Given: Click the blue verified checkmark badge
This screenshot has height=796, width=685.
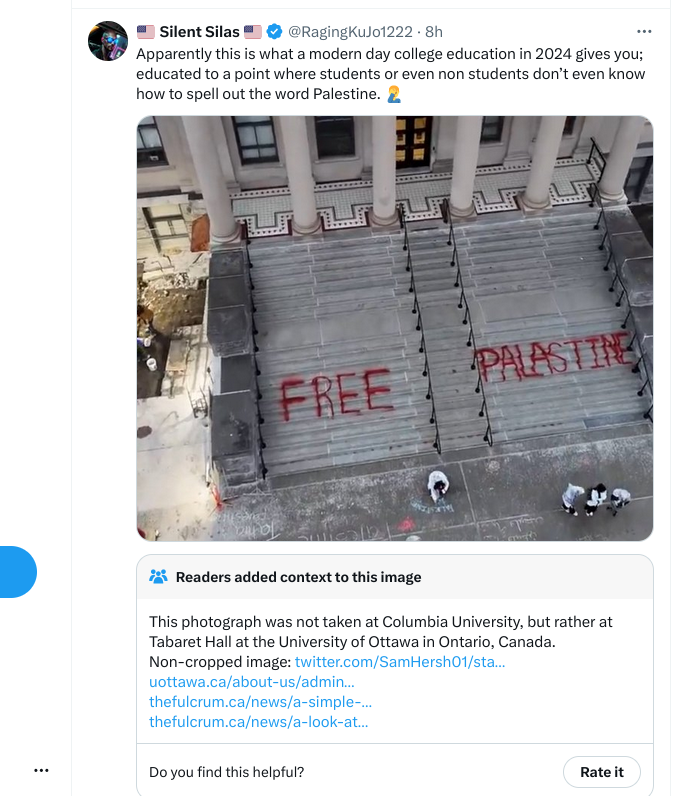Looking at the screenshot, I should point(274,31).
